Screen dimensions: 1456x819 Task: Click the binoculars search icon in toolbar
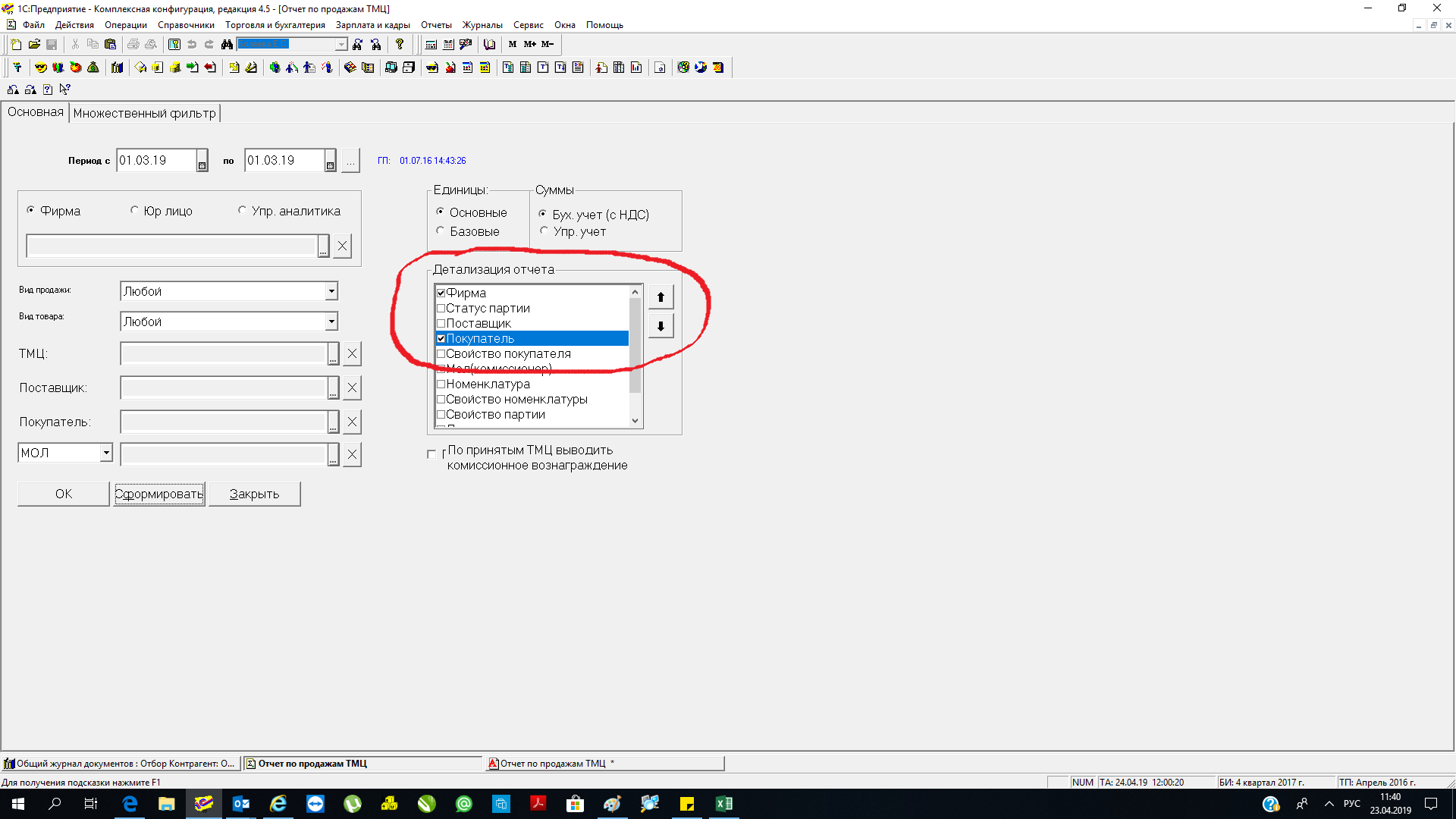227,45
